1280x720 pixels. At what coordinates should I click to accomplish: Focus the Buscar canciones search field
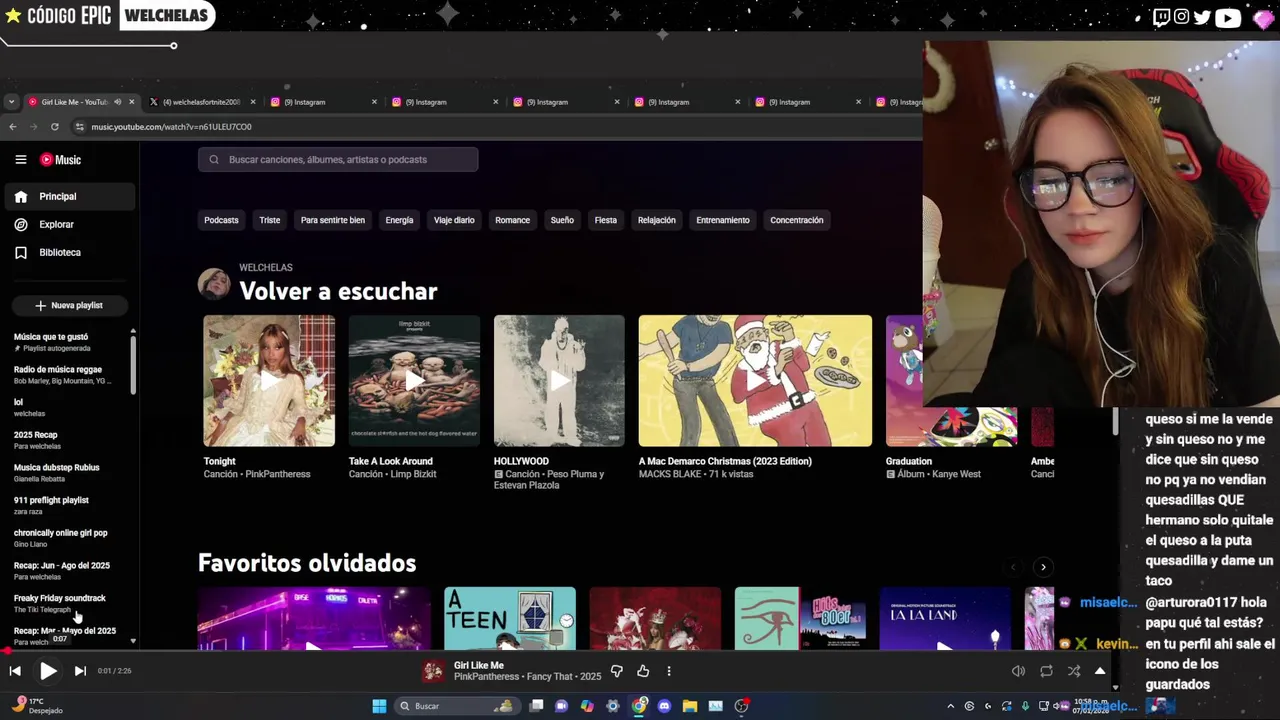338,160
